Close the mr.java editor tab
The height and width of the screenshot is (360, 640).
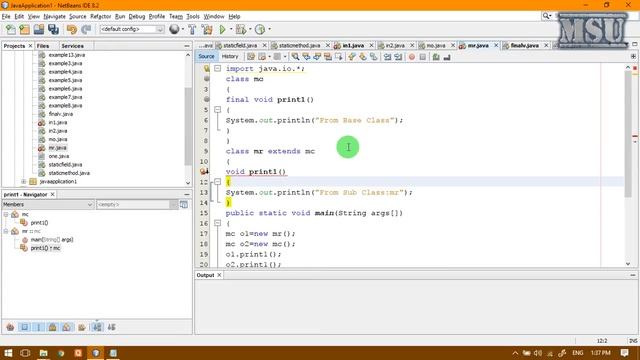[x=496, y=45]
